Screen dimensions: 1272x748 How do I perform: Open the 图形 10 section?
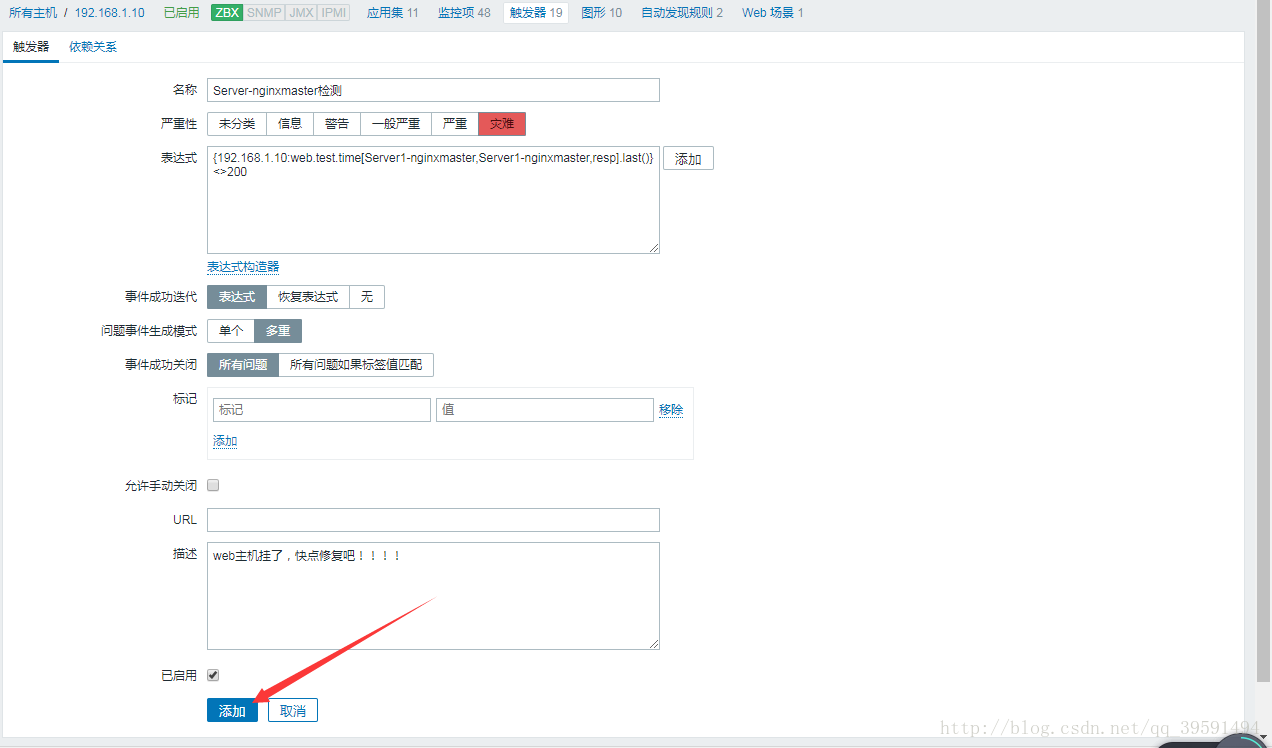coord(601,12)
